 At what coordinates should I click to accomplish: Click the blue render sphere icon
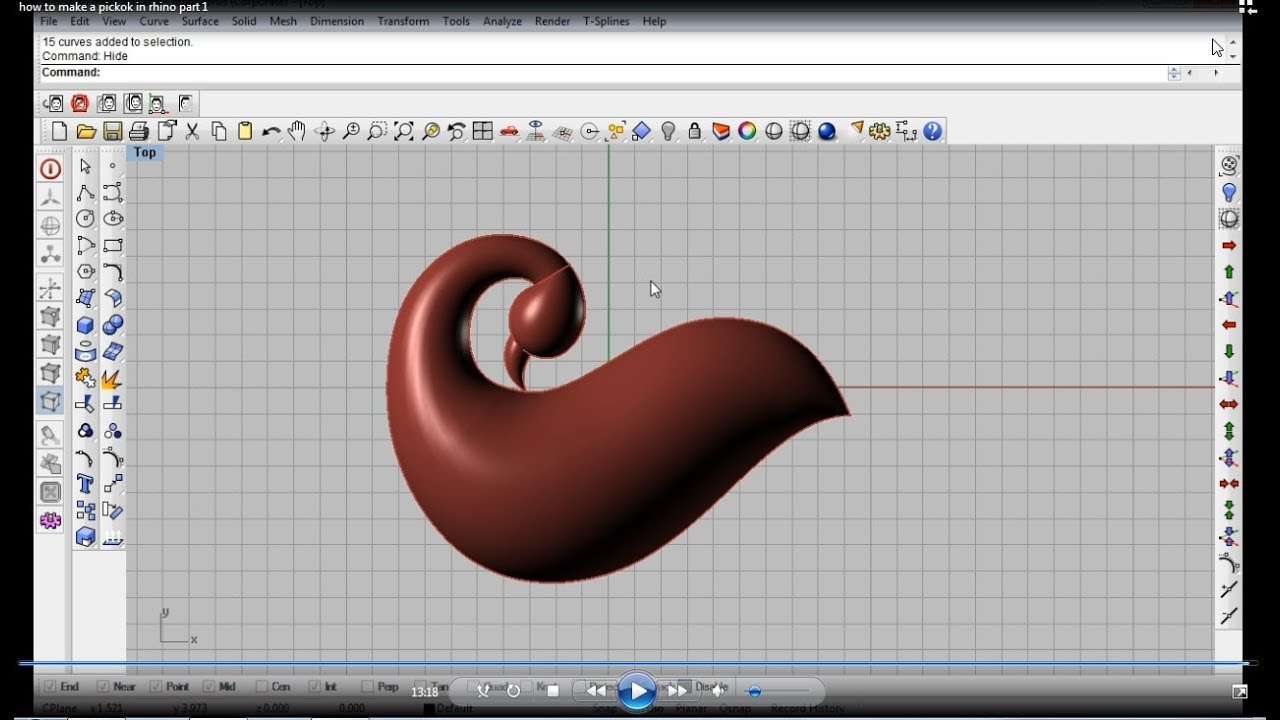click(x=826, y=131)
